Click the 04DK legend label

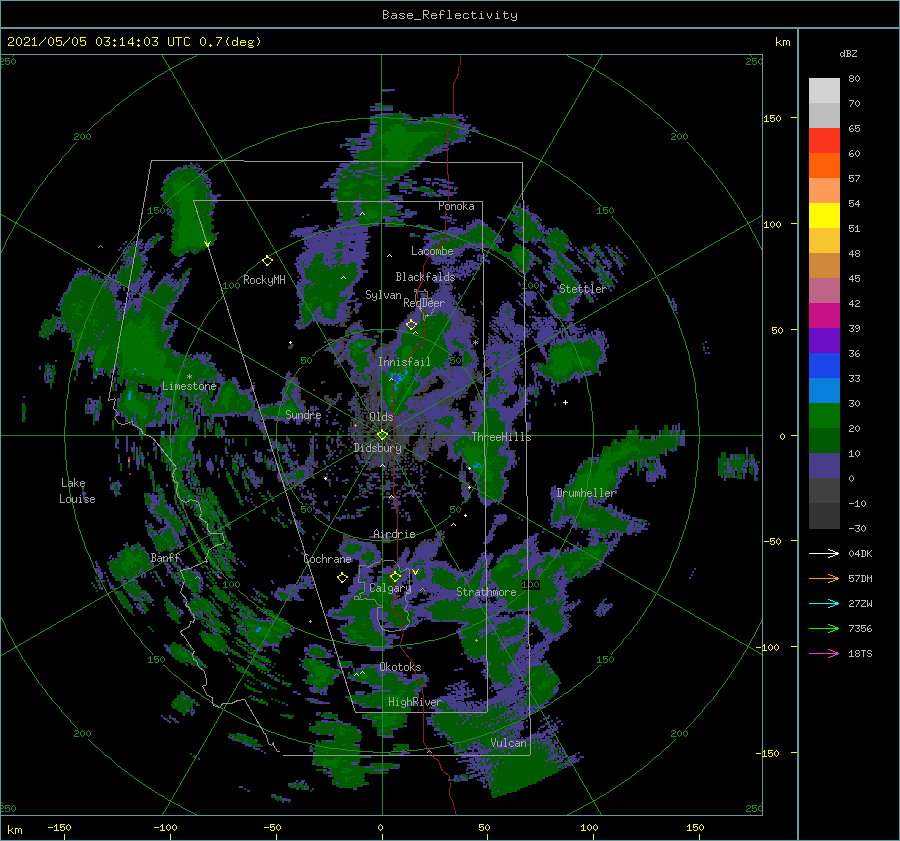coord(860,553)
